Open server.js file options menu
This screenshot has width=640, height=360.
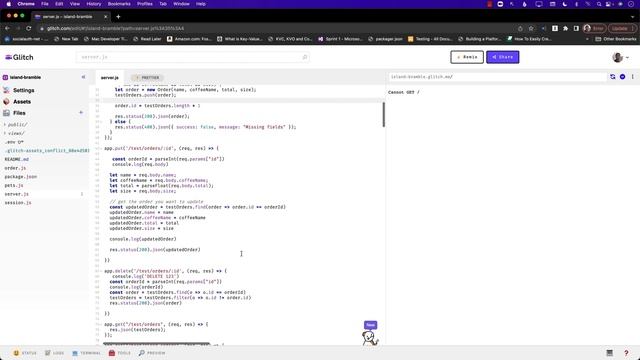coord(82,194)
